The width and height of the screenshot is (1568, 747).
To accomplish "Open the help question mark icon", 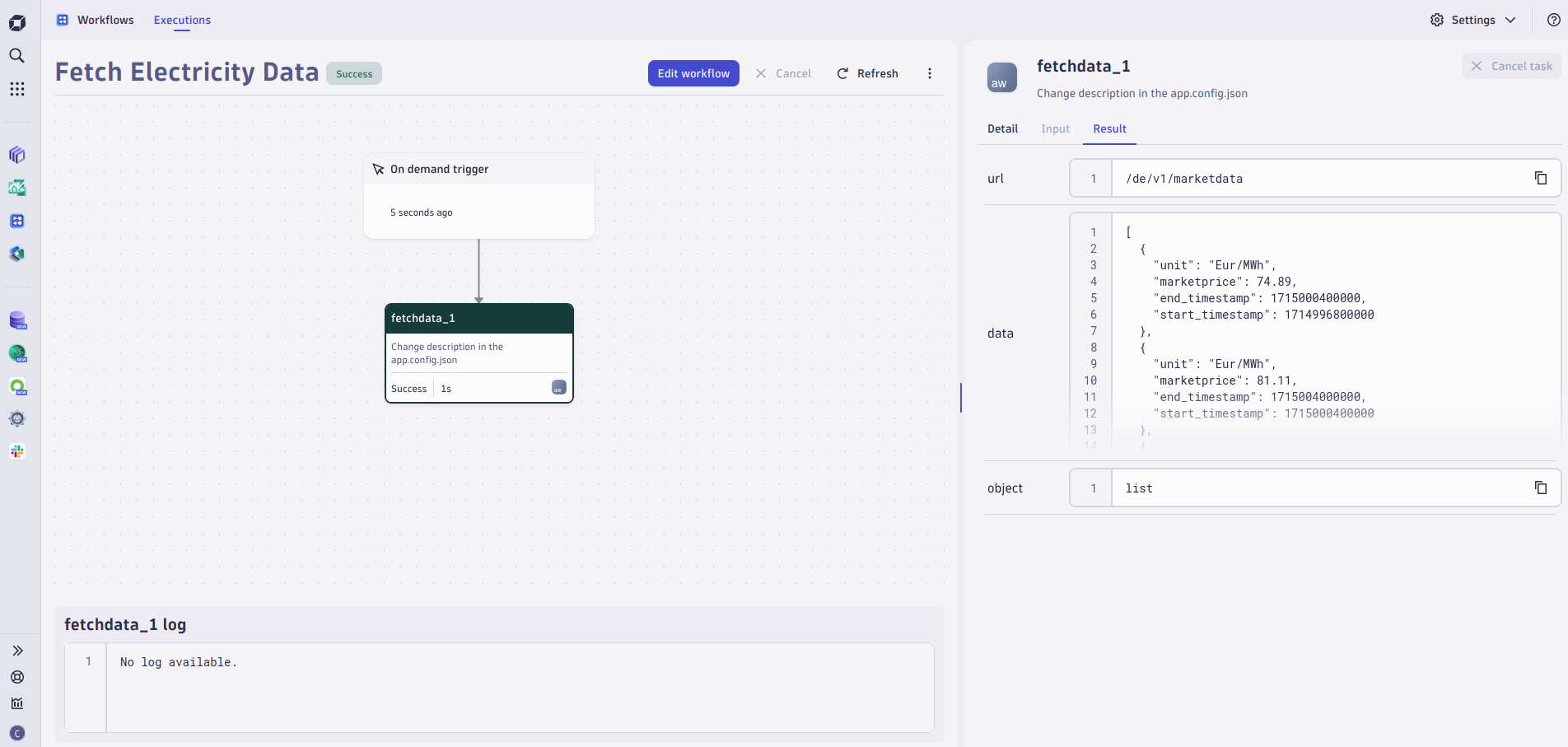I will [1553, 20].
